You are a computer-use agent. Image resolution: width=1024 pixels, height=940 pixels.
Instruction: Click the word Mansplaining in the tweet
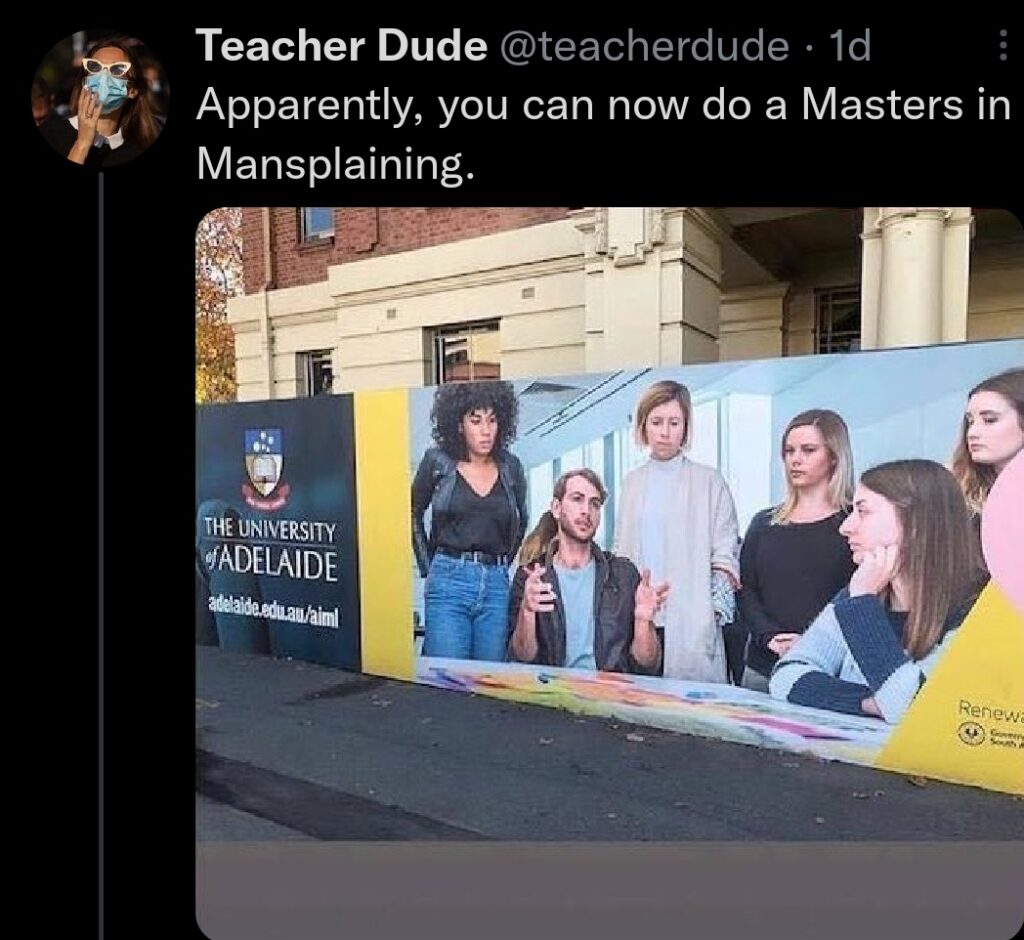pos(335,163)
